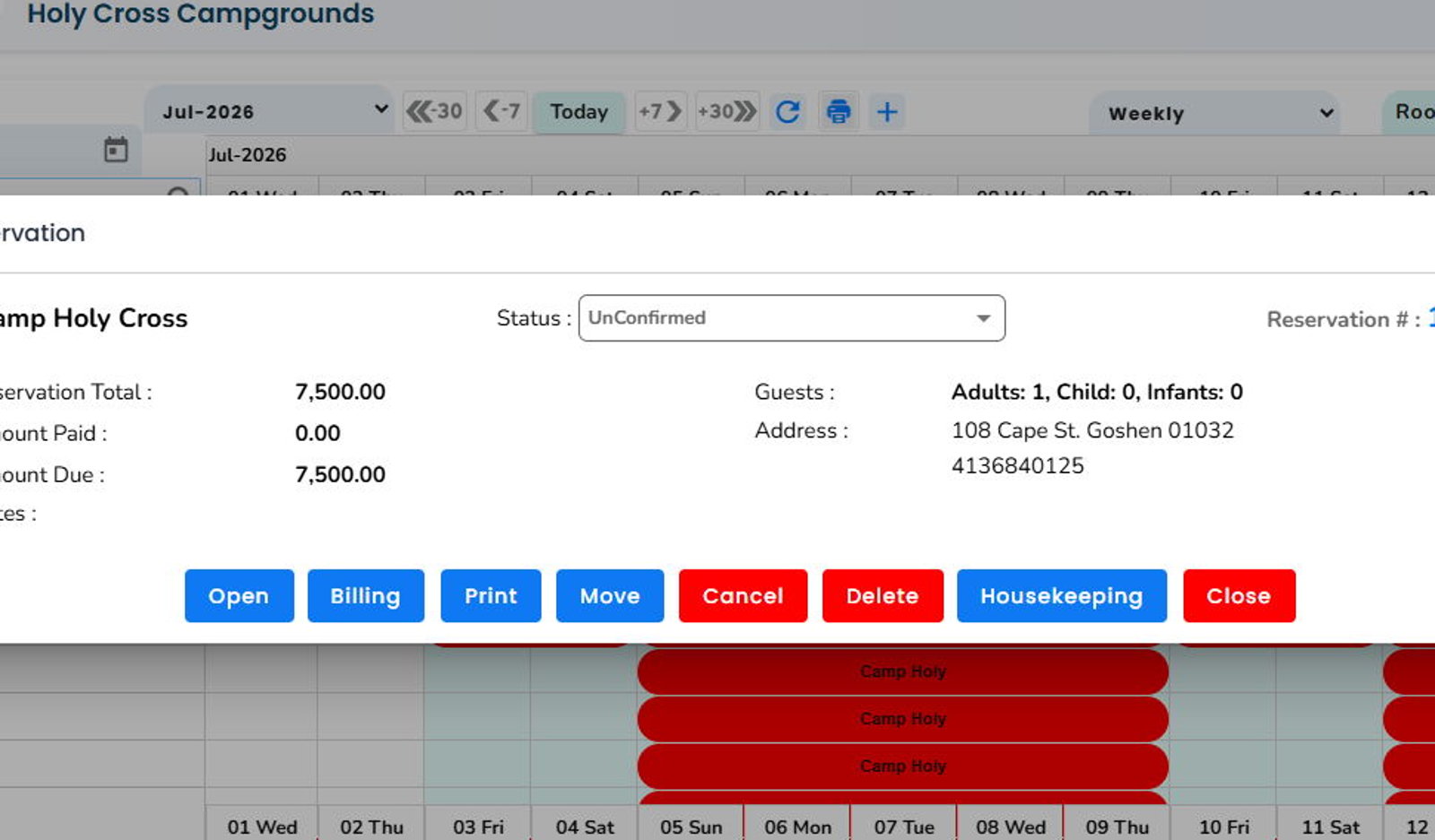Select the top Camp Holy reservation bar
Screen dimensions: 1435x840
coord(903,671)
